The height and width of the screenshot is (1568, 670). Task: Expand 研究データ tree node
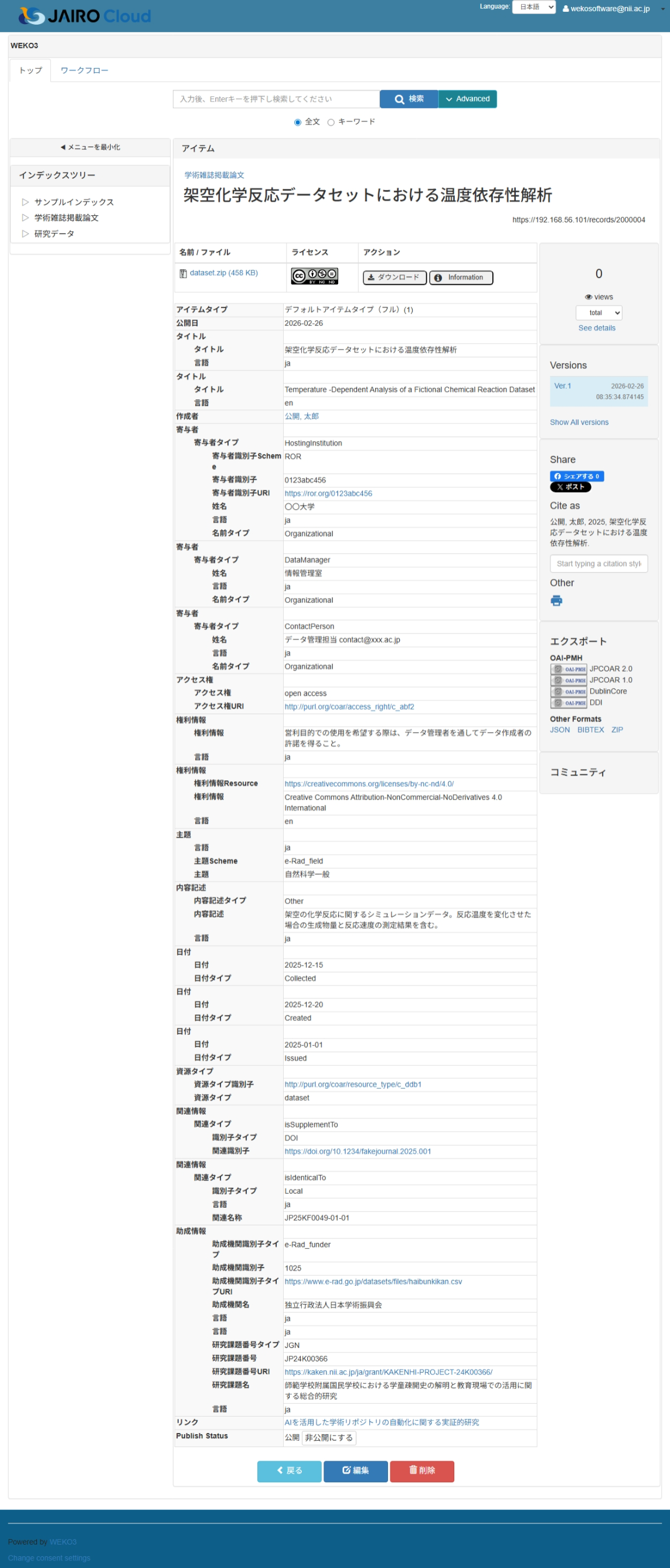[x=26, y=233]
